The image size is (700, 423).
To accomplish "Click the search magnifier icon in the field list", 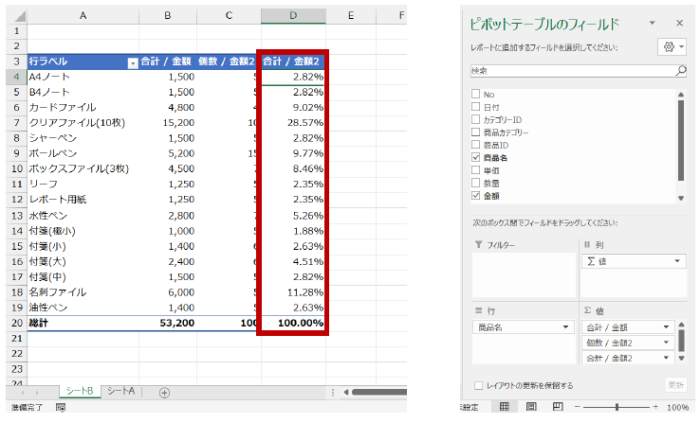I will pyautogui.click(x=681, y=71).
